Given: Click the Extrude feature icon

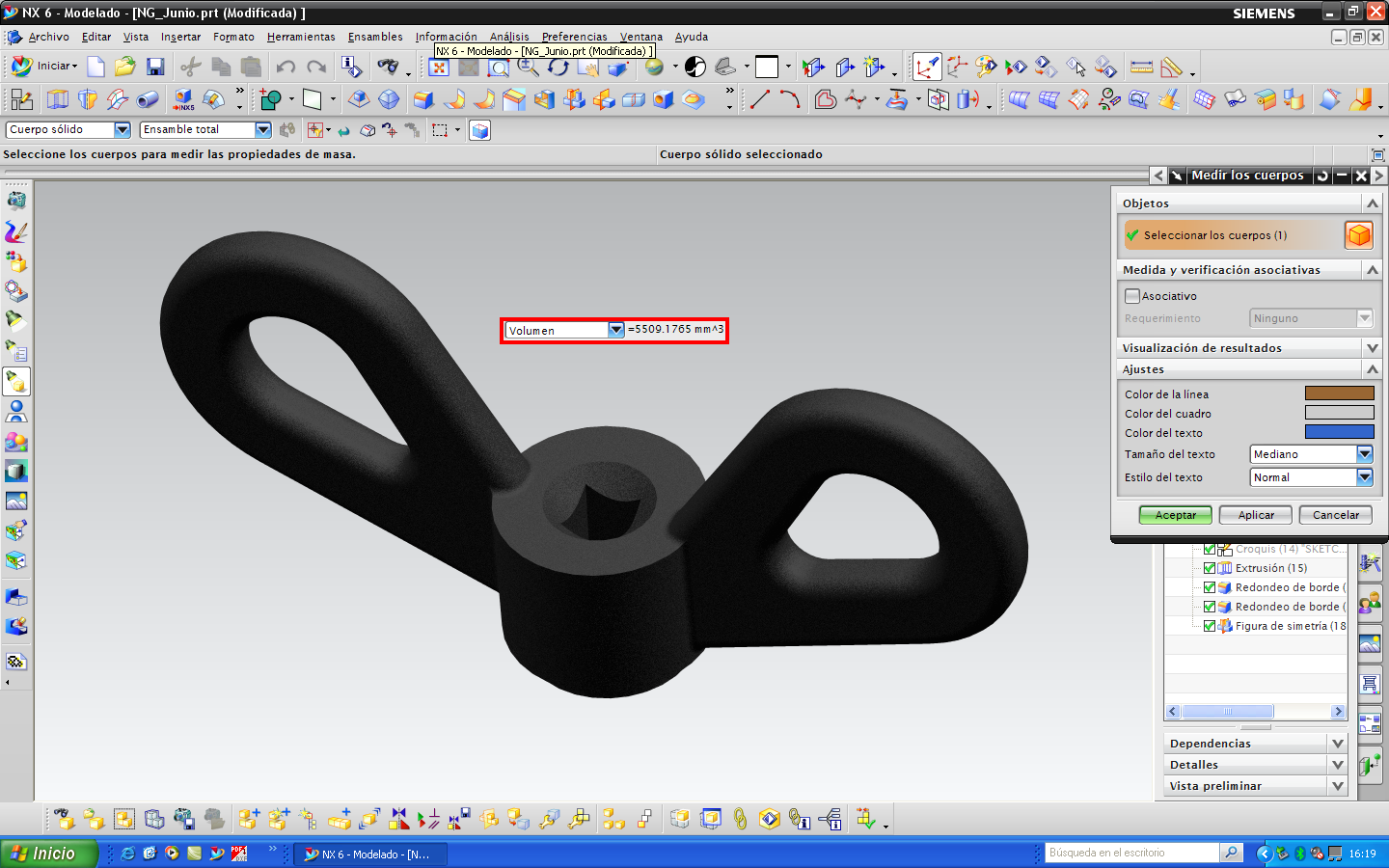Looking at the screenshot, I should 58,99.
